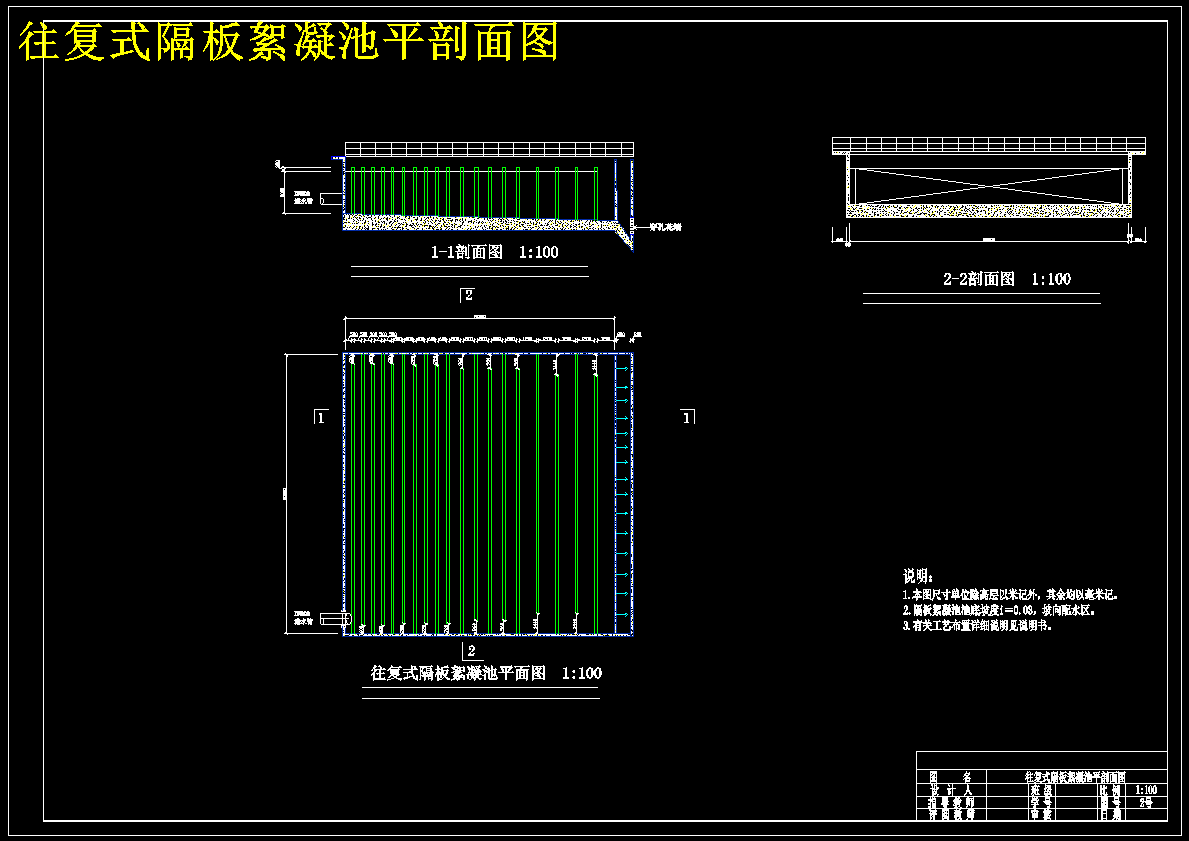Select the 1:100 scale value in title block
The image size is (1189, 841).
(x=1147, y=790)
